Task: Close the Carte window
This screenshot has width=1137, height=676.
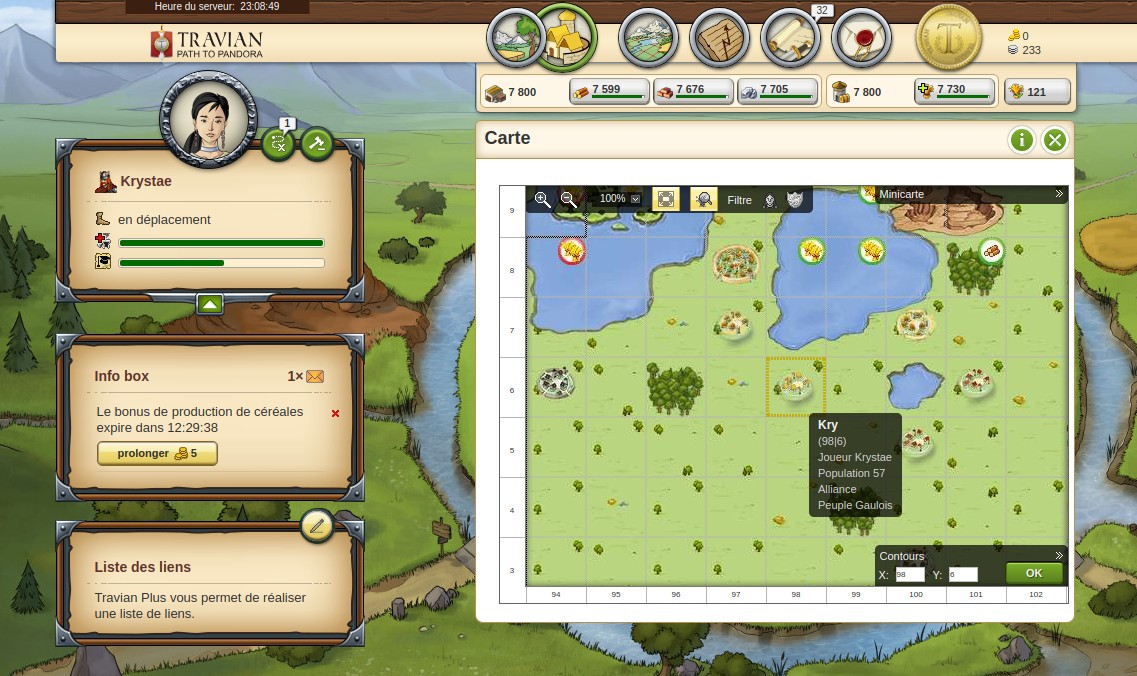Action: click(1055, 139)
